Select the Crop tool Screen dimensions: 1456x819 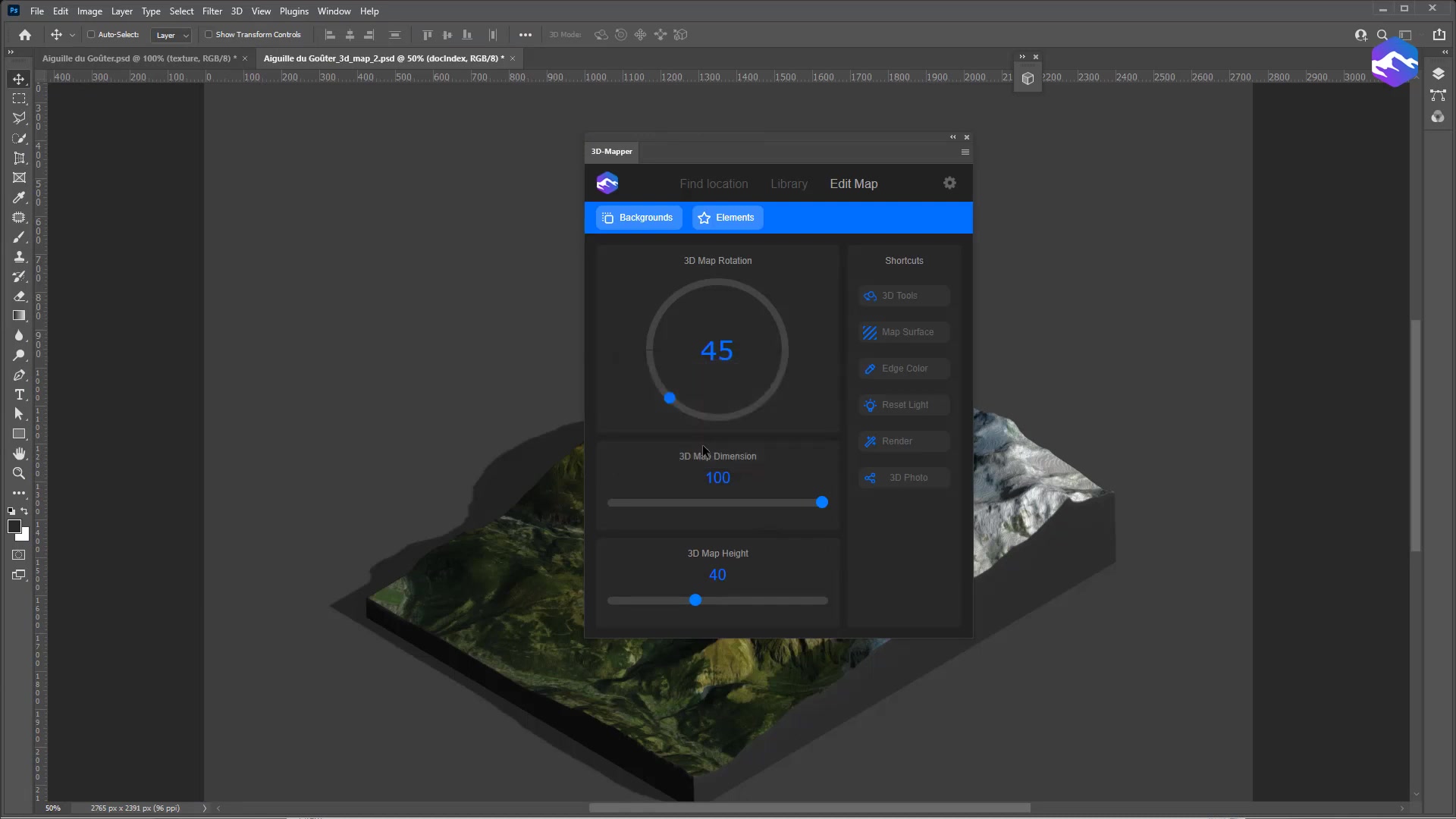(18, 158)
